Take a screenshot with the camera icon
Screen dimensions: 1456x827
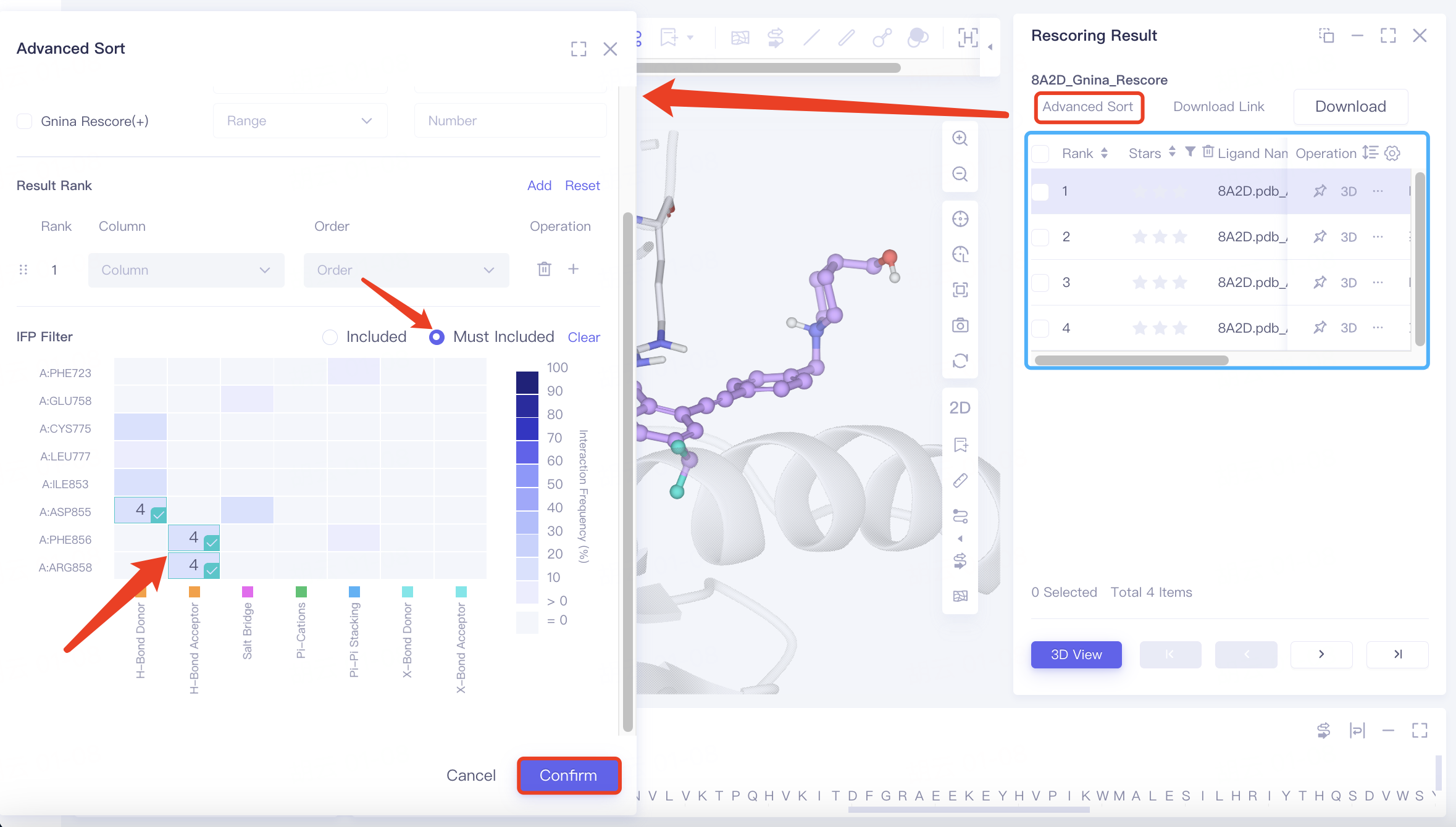click(960, 325)
